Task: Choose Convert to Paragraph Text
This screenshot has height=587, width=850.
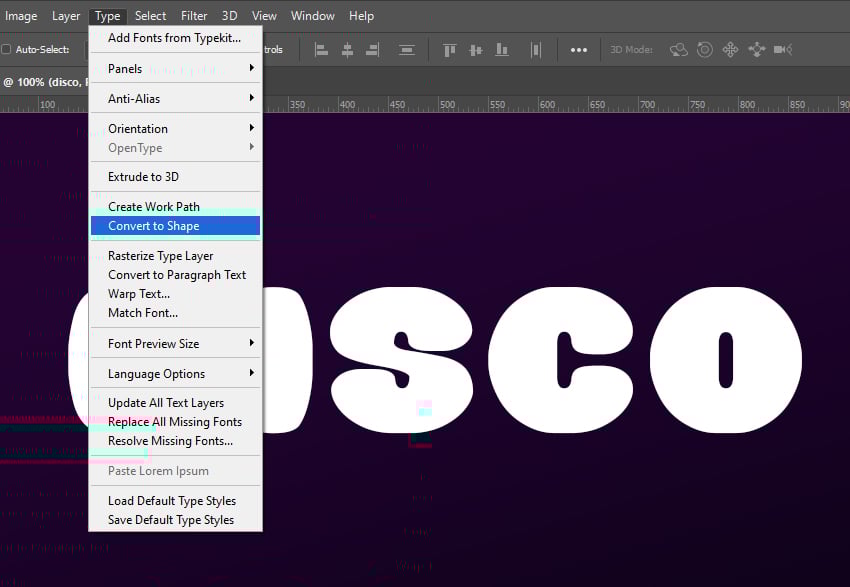Action: coord(175,275)
